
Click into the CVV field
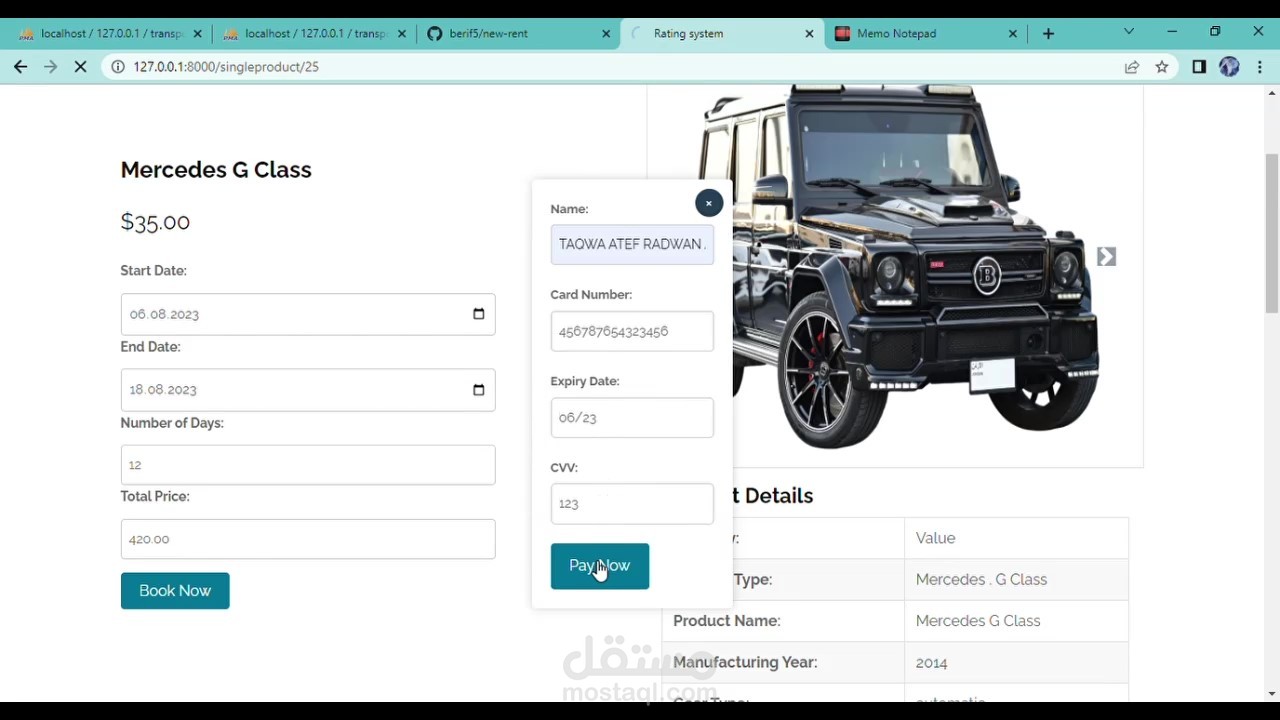pos(632,503)
